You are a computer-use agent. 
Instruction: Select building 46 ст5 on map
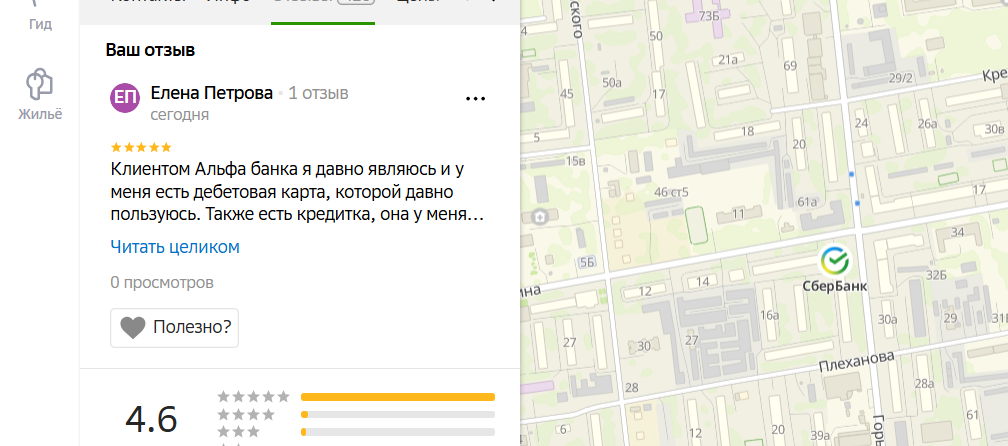pos(670,192)
